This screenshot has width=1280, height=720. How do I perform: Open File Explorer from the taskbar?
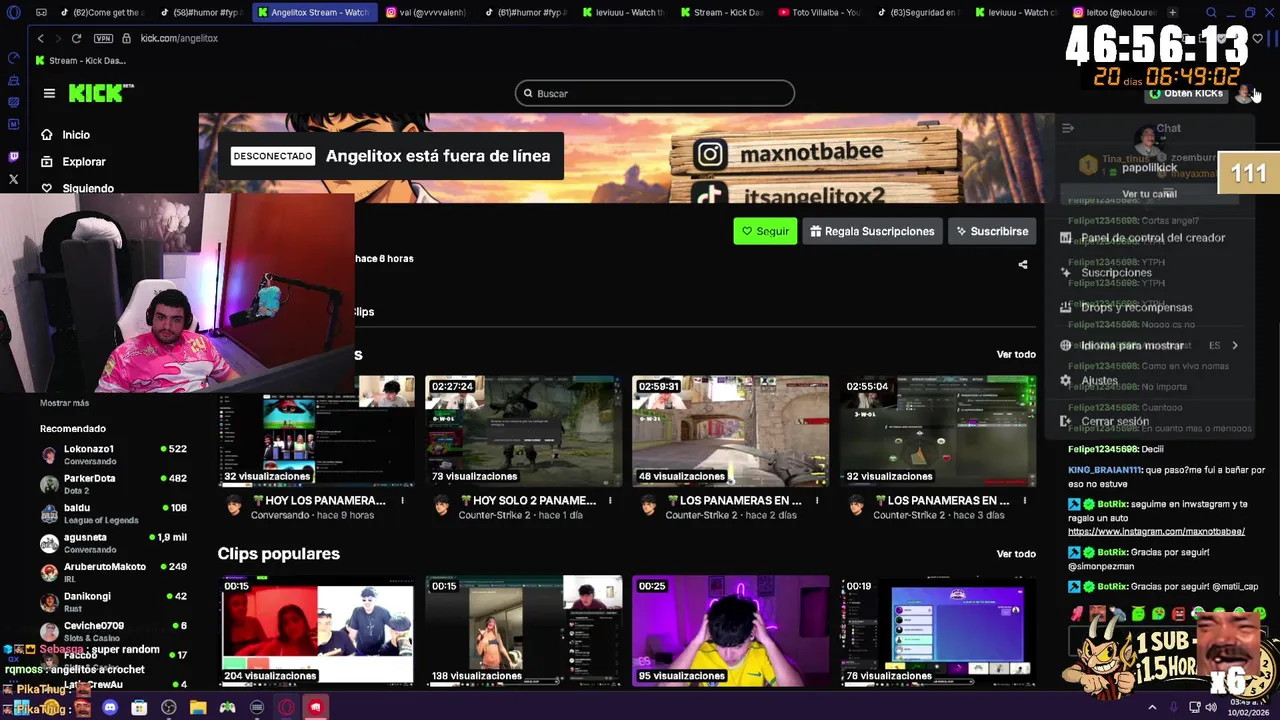198,708
